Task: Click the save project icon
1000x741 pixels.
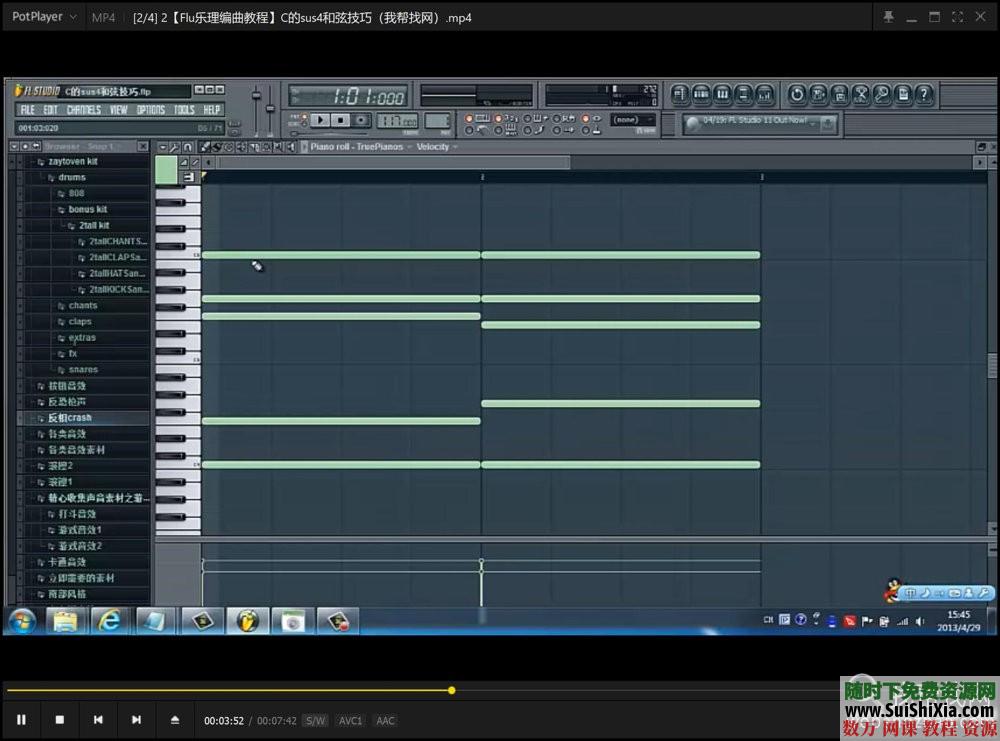Action: pos(818,95)
